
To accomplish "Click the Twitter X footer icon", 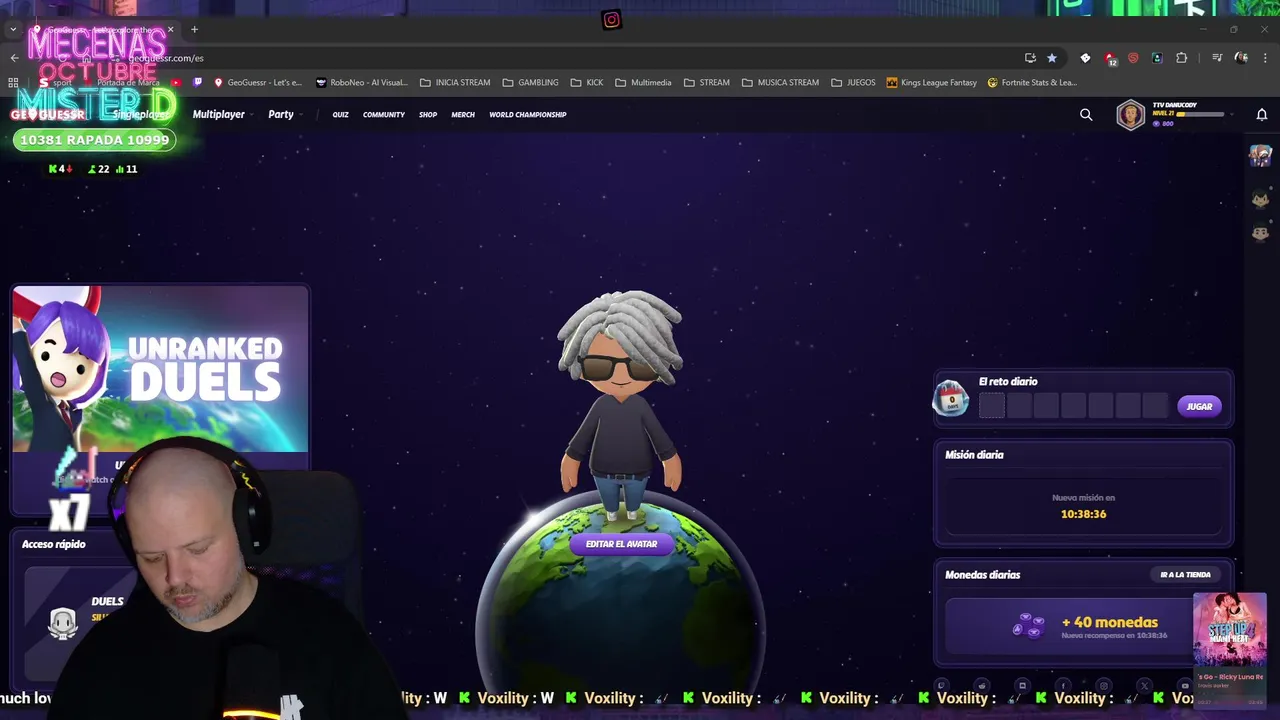I will point(1144,686).
